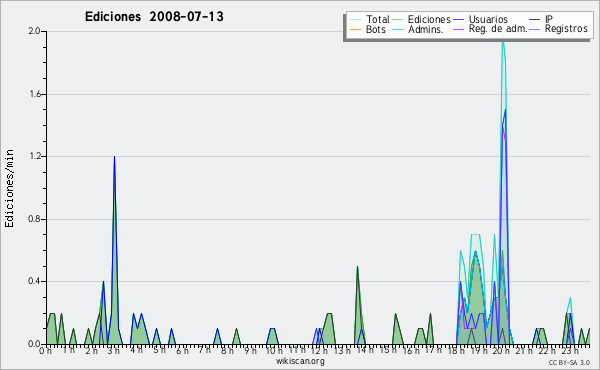Click the chart title Ediciones 2008-07-13

coord(154,17)
